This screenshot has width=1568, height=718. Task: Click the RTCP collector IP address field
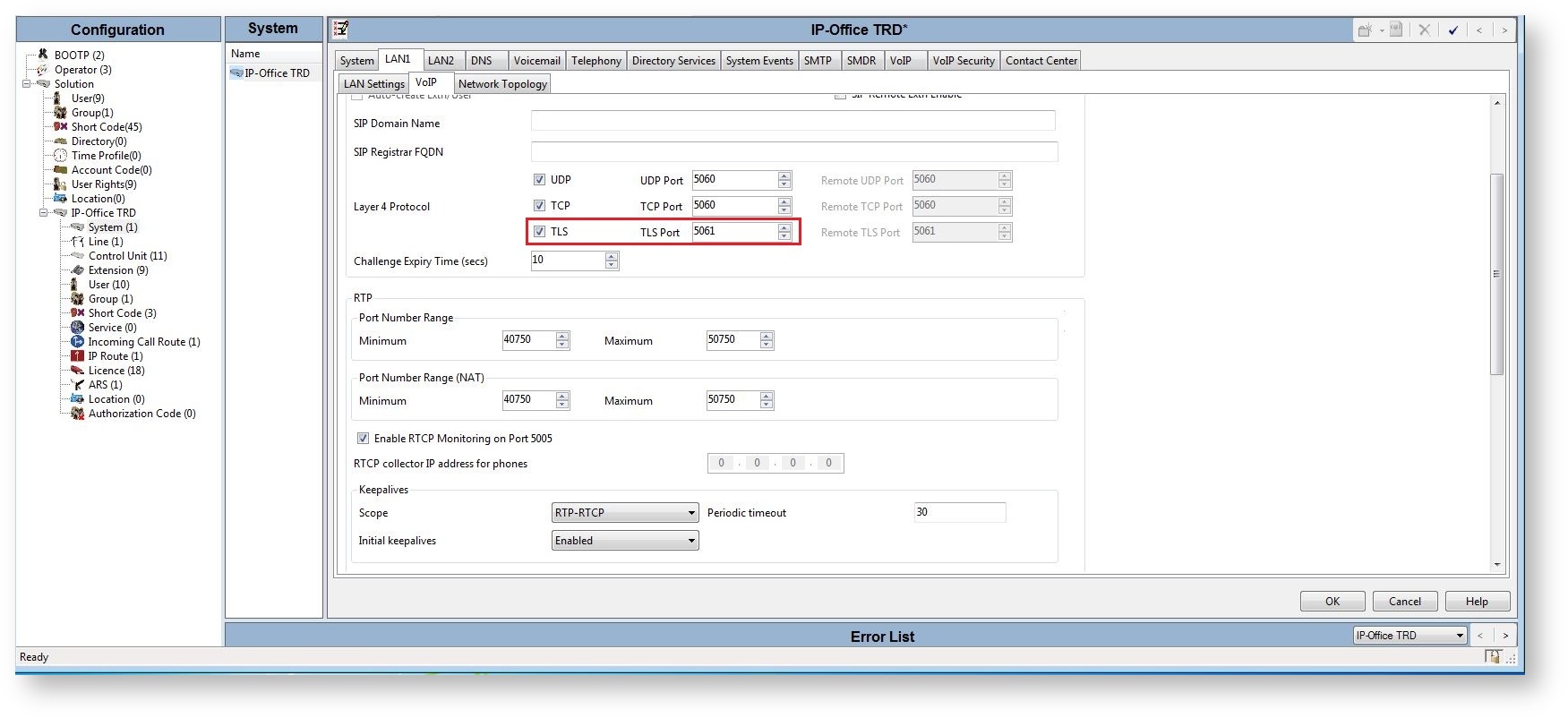point(775,463)
